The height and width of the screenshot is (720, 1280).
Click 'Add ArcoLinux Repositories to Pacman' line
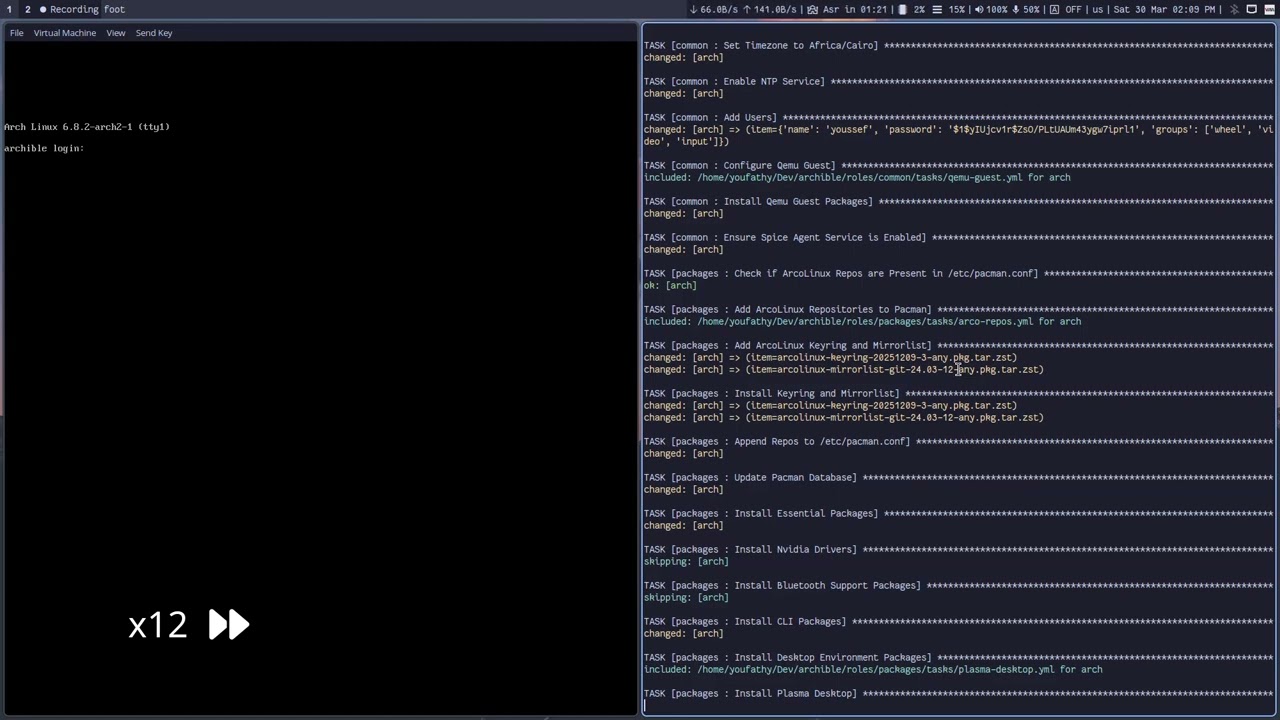[958, 309]
